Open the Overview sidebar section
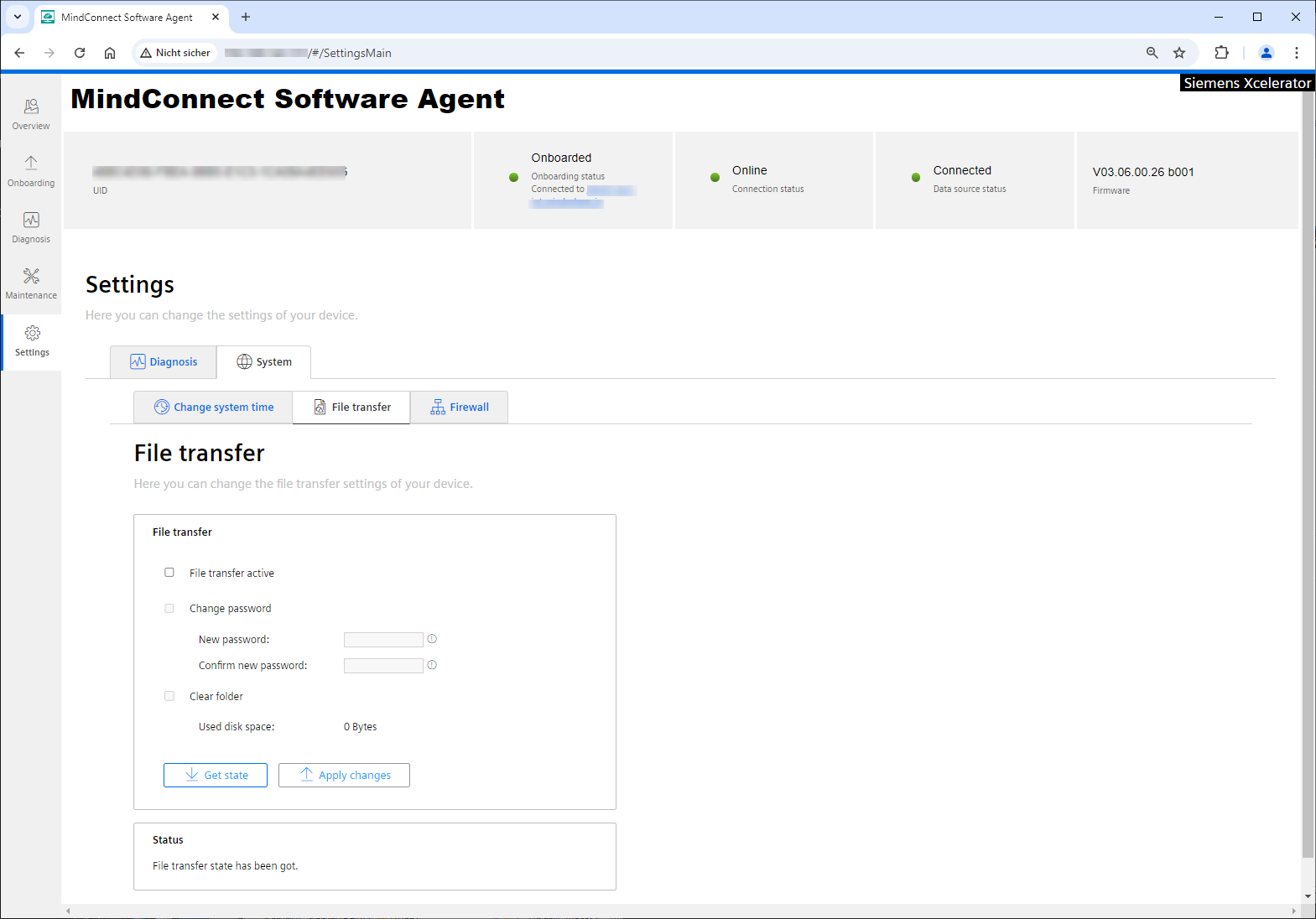 [x=31, y=114]
